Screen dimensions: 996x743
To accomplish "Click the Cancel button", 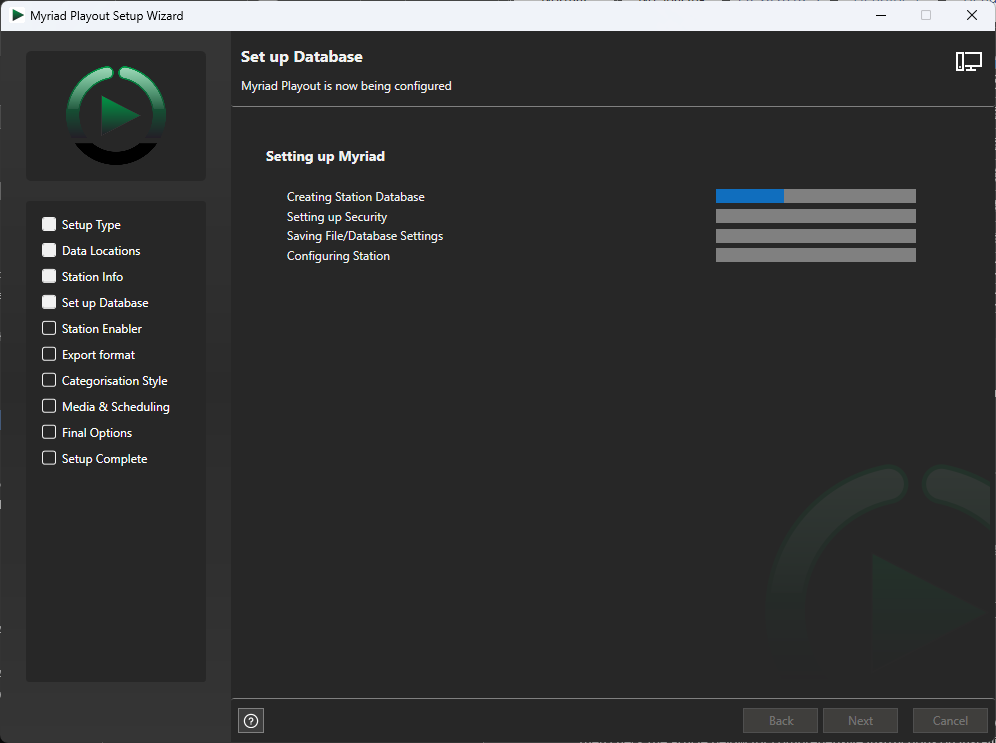I will pos(950,721).
